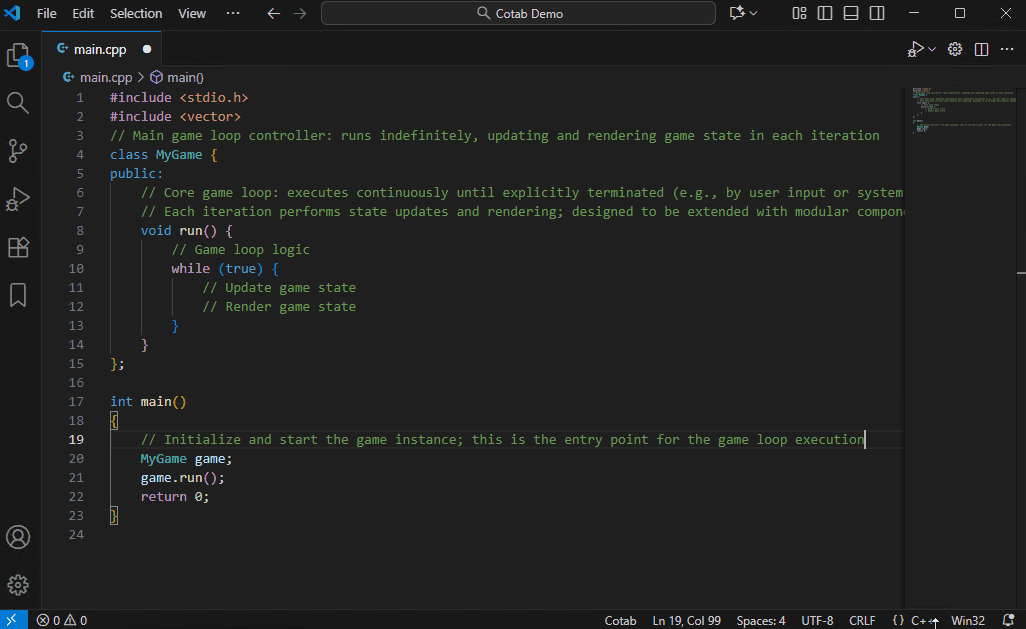Toggle the primary side bar visibility
The image size is (1026, 629).
coord(825,14)
